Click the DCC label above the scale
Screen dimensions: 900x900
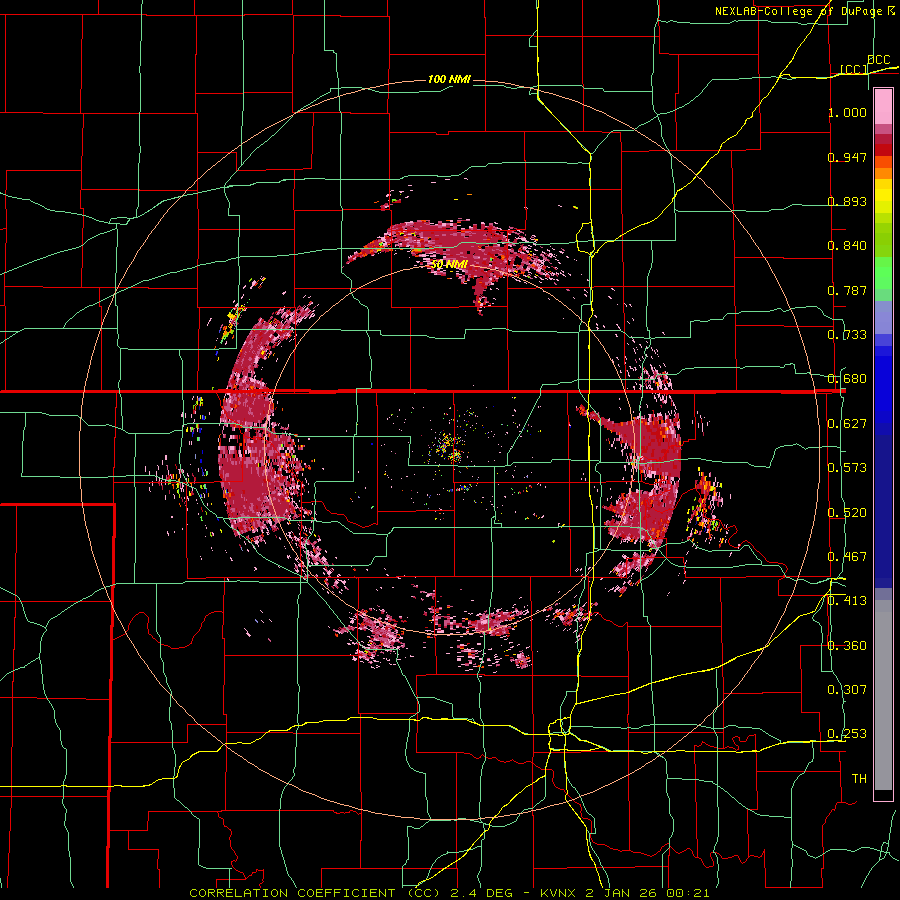pos(878,60)
